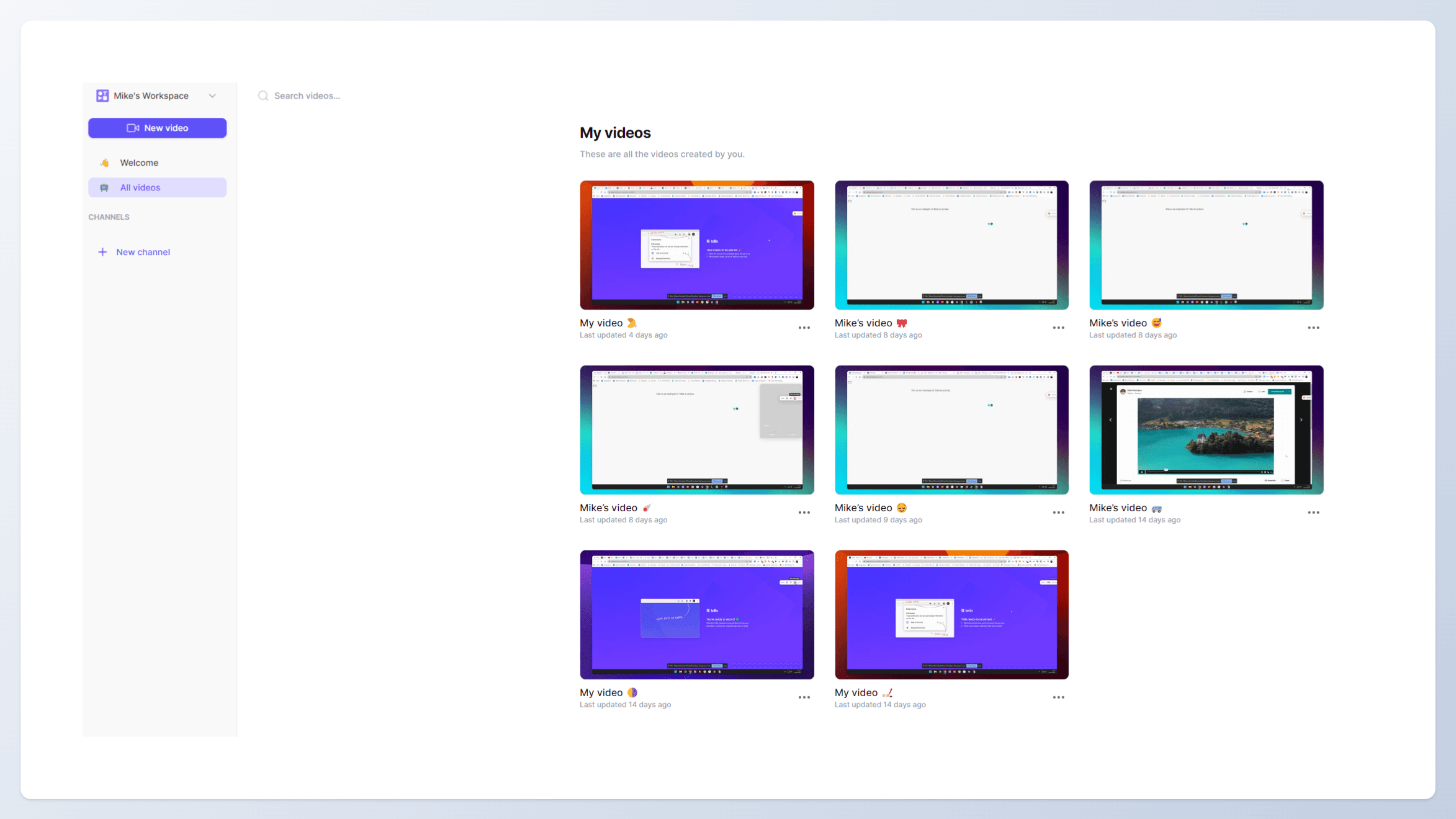The height and width of the screenshot is (819, 1456).
Task: Open the lake landscape video thumbnail
Action: click(1206, 430)
